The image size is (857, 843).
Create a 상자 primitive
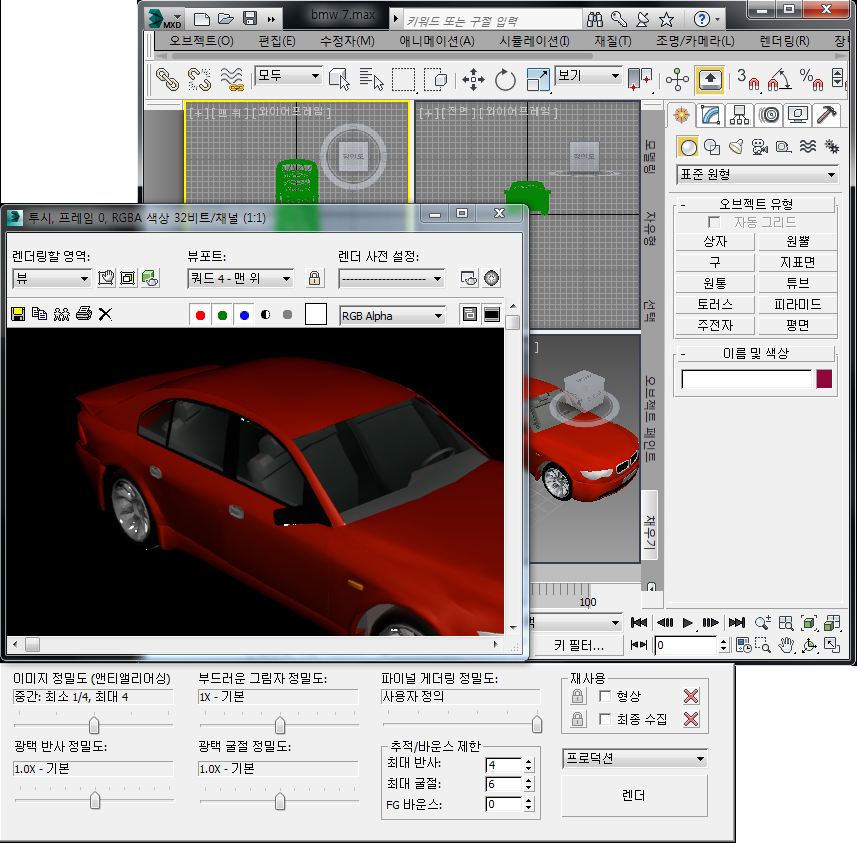[x=715, y=242]
